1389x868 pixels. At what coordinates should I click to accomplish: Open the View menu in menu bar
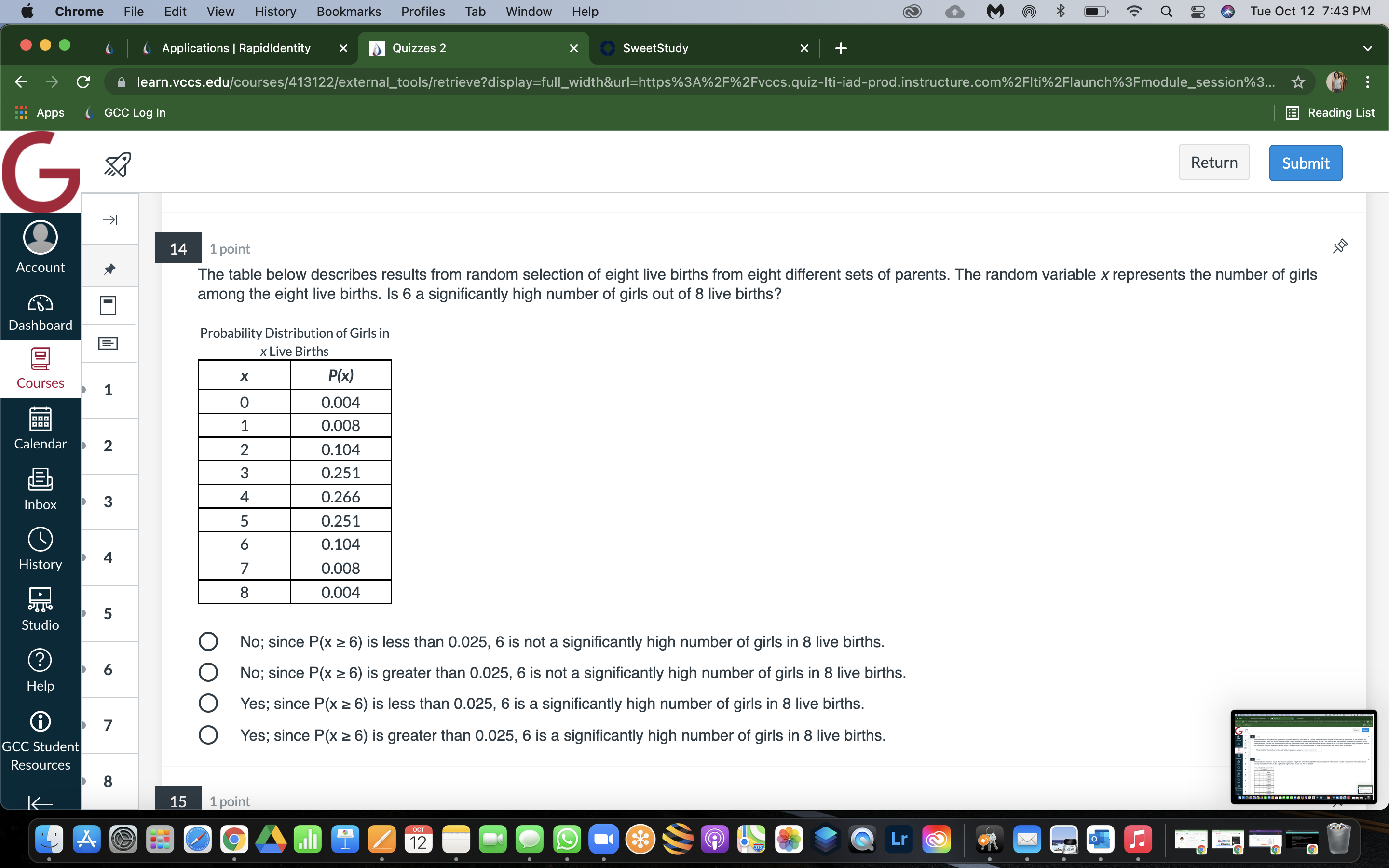tap(220, 12)
